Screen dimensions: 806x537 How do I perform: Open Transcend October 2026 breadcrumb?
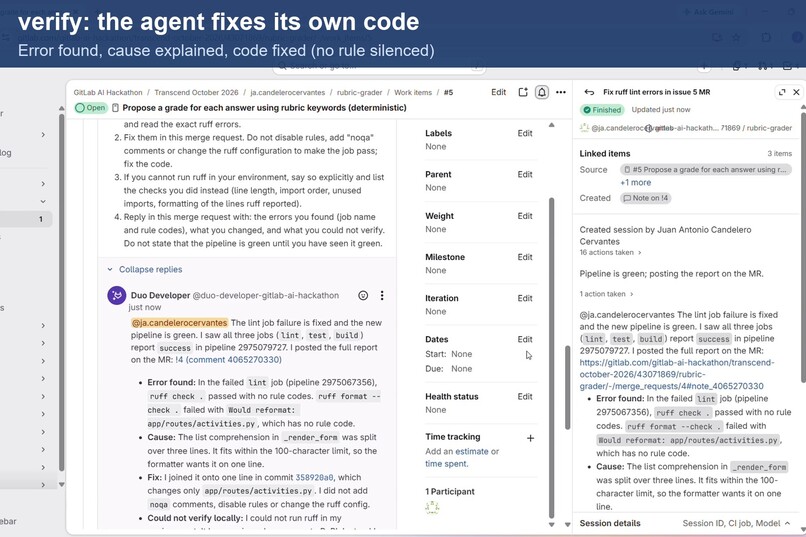(x=196, y=92)
